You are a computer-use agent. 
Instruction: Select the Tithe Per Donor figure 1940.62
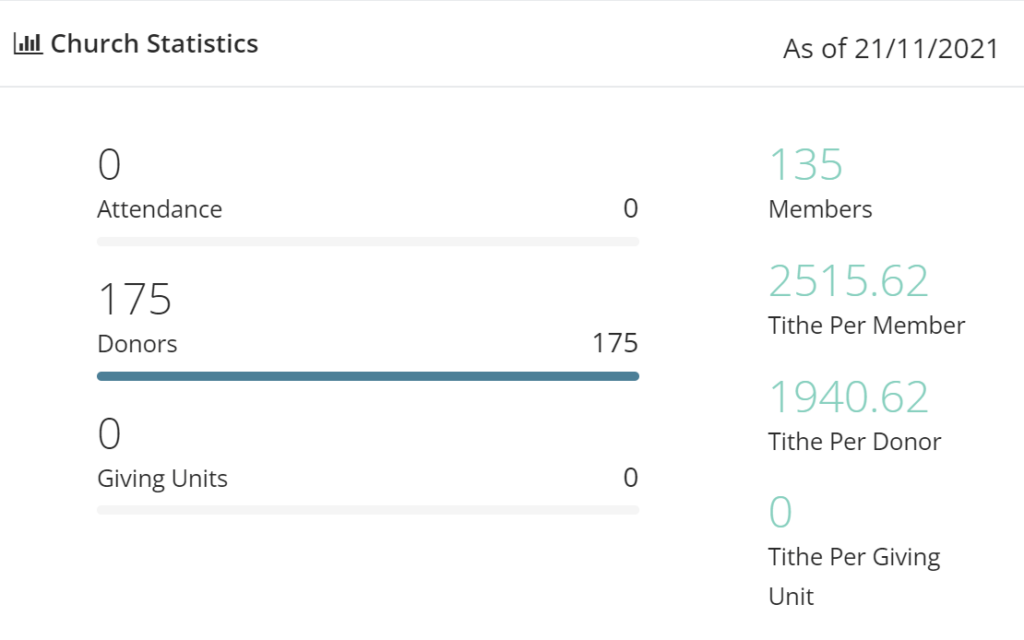pyautogui.click(x=848, y=396)
